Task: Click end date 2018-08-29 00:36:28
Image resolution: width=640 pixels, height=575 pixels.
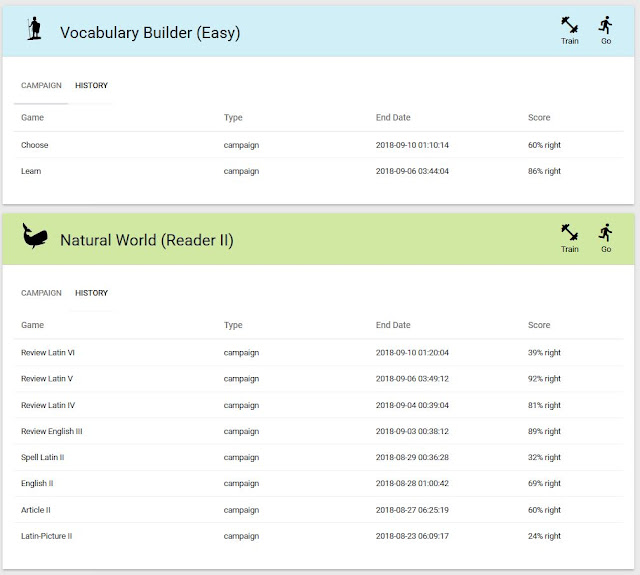Action: coord(412,457)
